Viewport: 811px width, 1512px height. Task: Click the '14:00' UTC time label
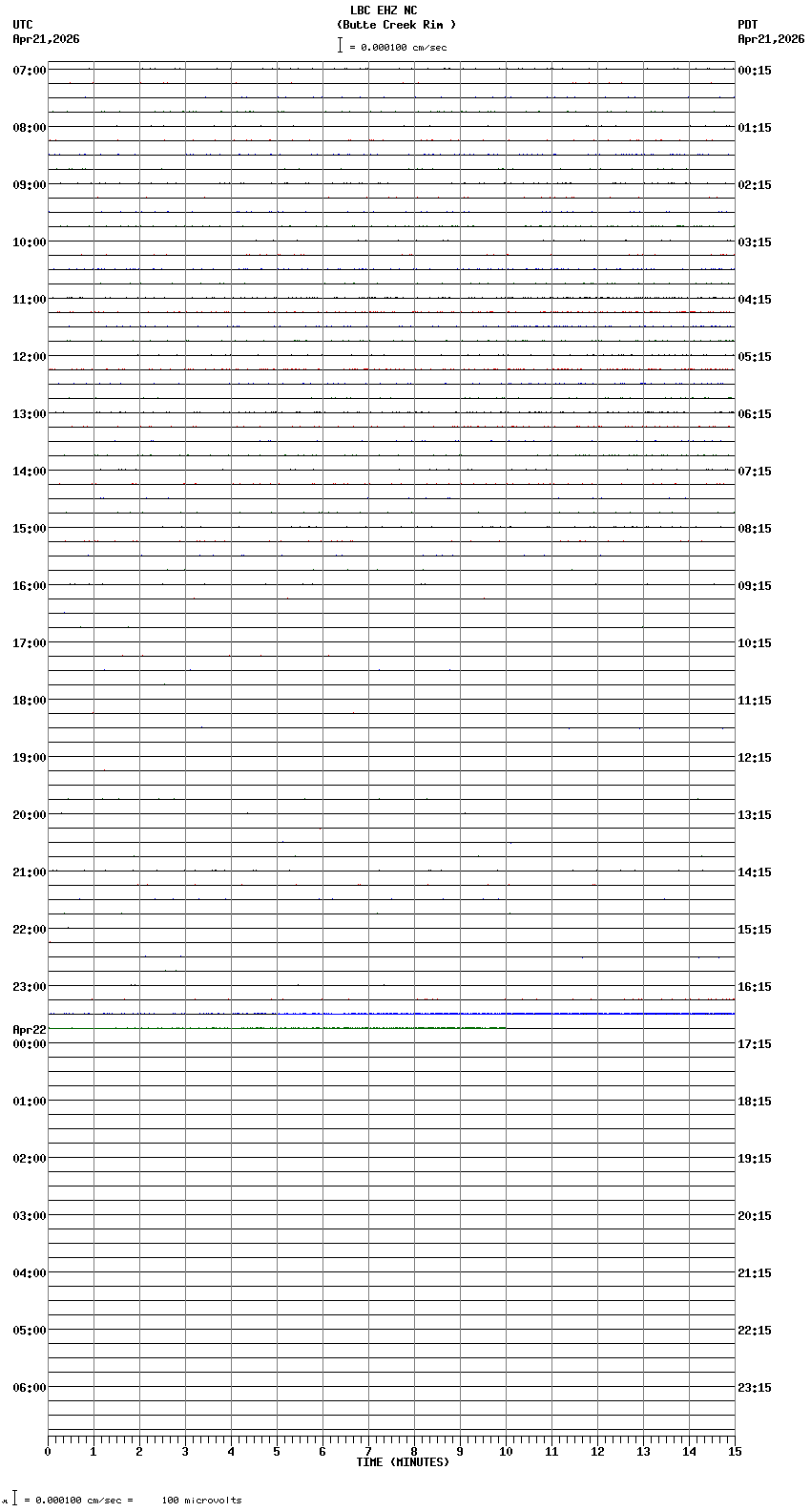(x=30, y=472)
